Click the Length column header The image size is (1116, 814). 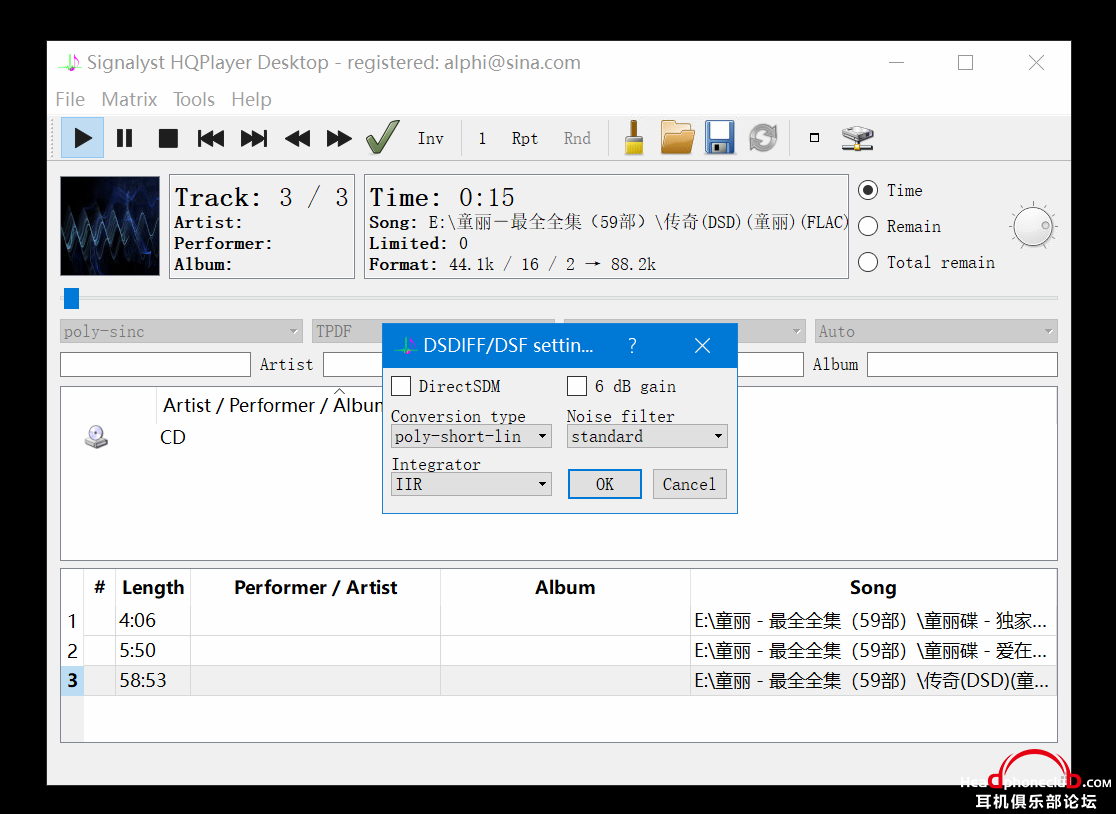153,588
